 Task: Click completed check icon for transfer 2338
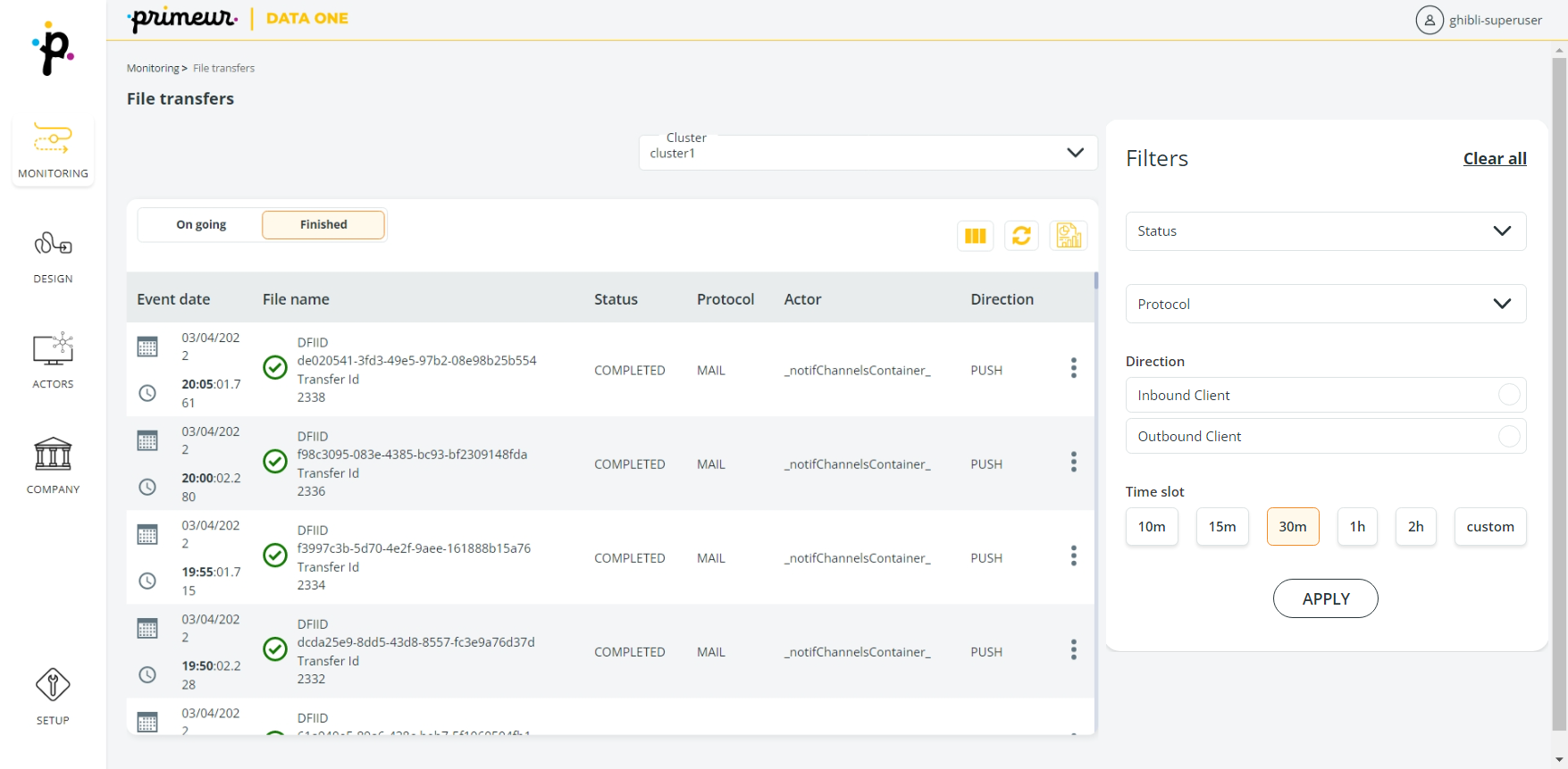pos(275,367)
